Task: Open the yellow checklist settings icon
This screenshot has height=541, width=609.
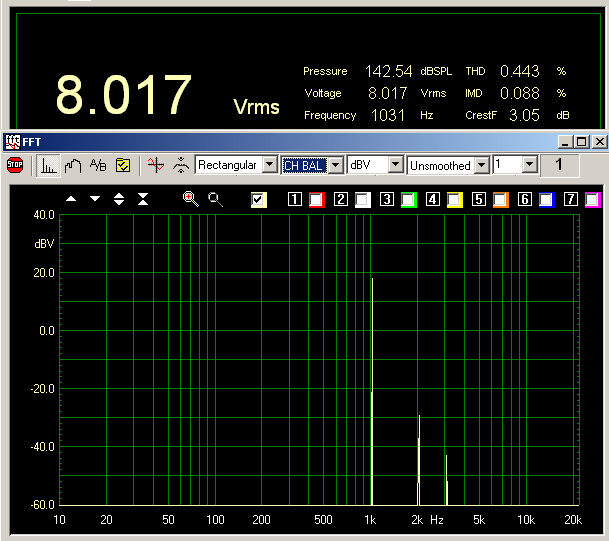Action: click(123, 165)
